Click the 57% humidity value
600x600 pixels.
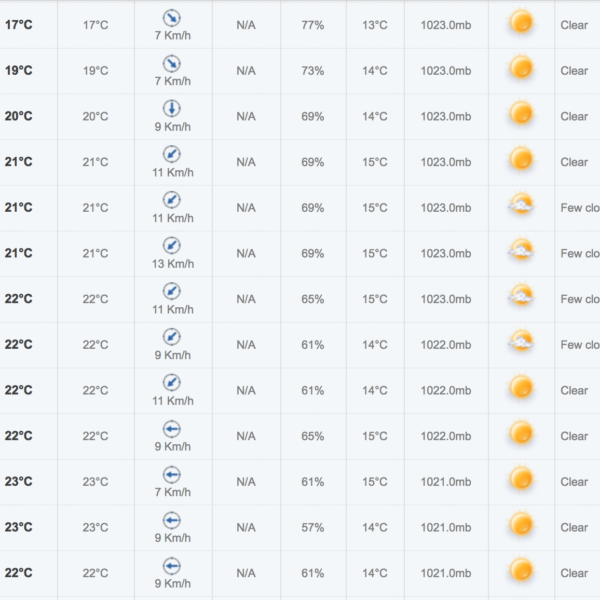[x=312, y=528]
